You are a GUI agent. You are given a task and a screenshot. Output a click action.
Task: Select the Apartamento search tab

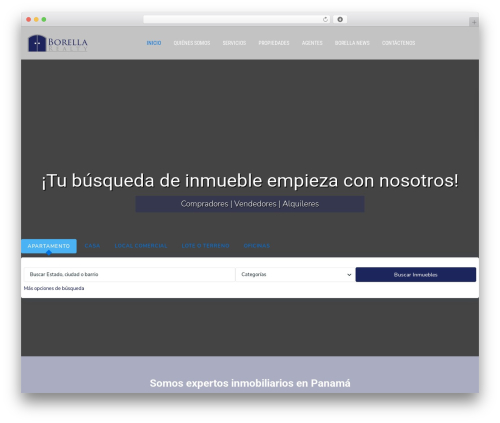[49, 246]
